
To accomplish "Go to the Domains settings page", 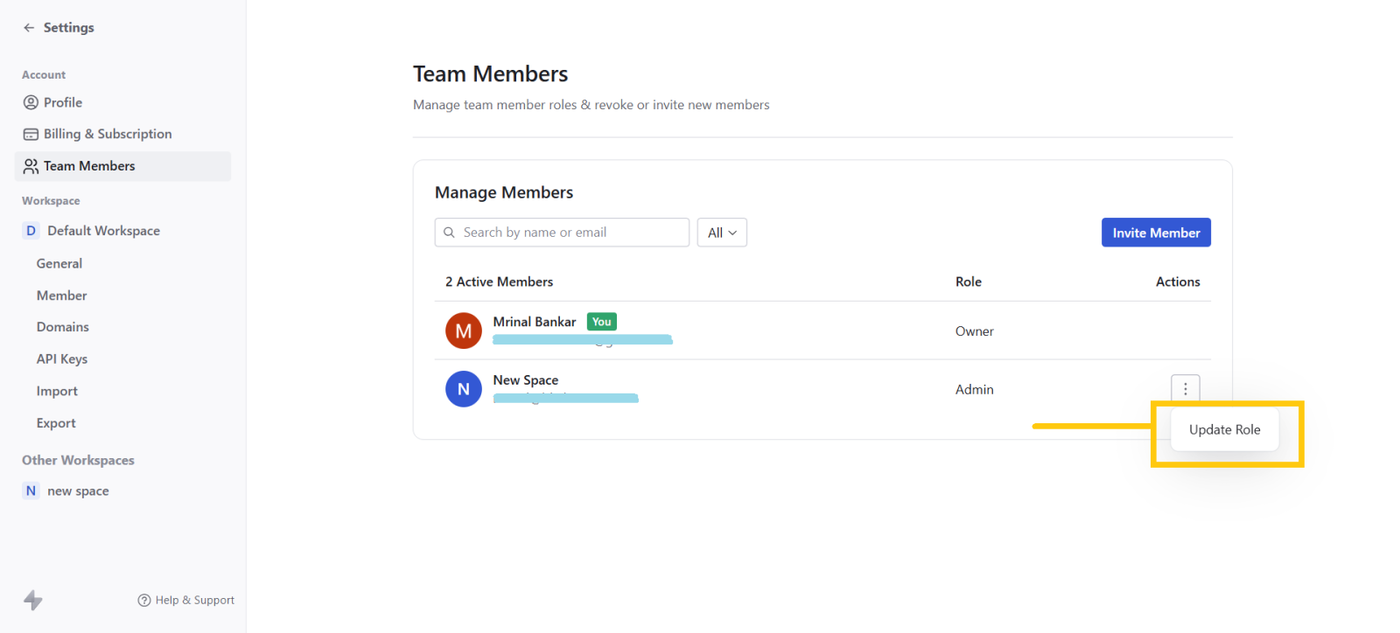I will coord(62,327).
